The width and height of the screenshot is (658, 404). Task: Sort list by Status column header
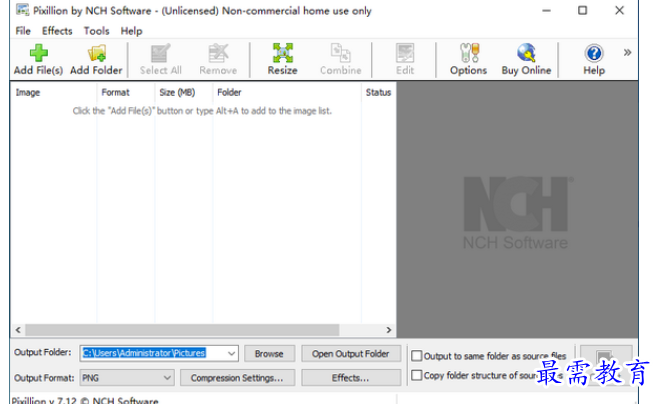pyautogui.click(x=379, y=92)
